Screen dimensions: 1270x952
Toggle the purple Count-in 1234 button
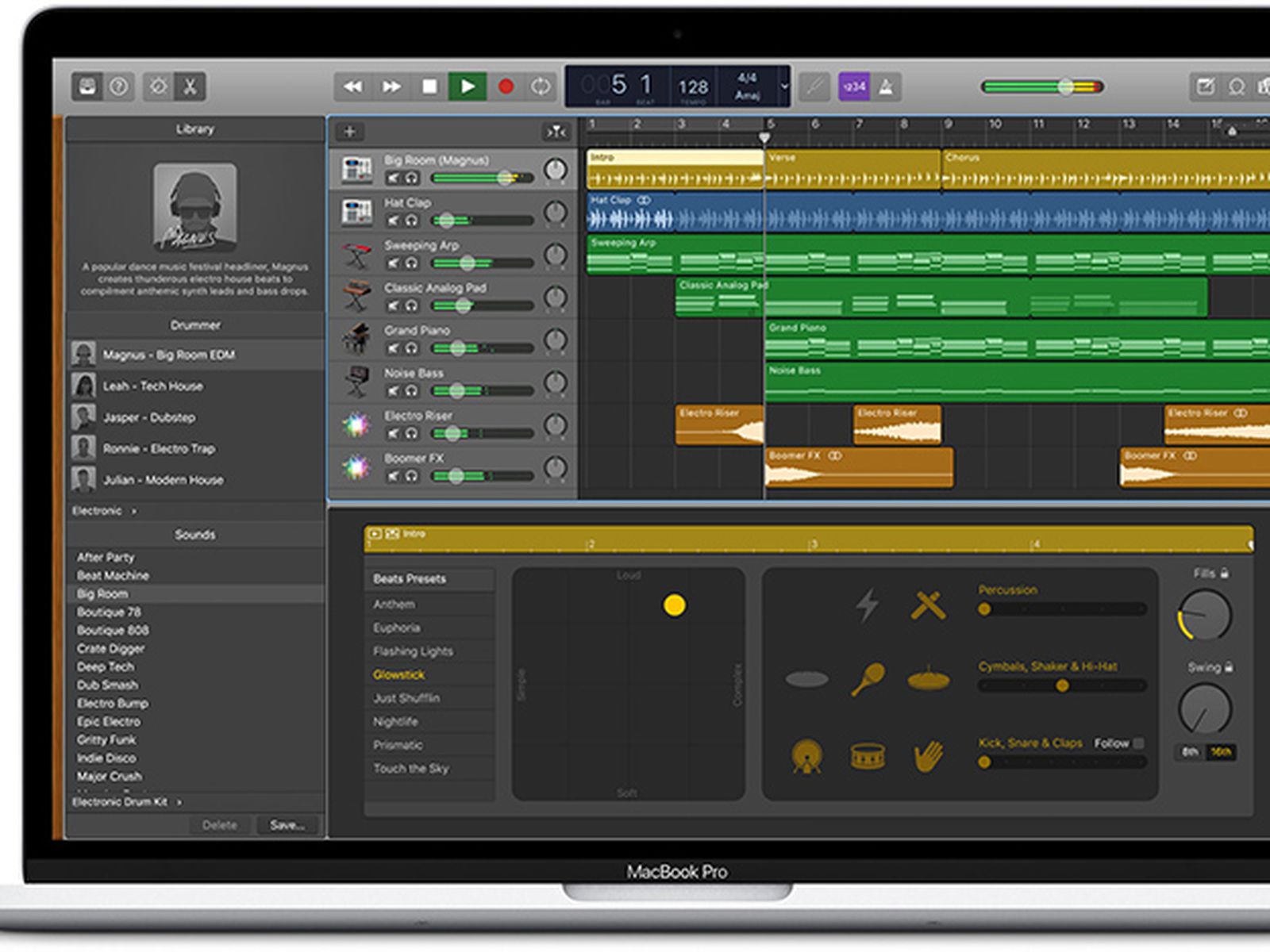854,86
